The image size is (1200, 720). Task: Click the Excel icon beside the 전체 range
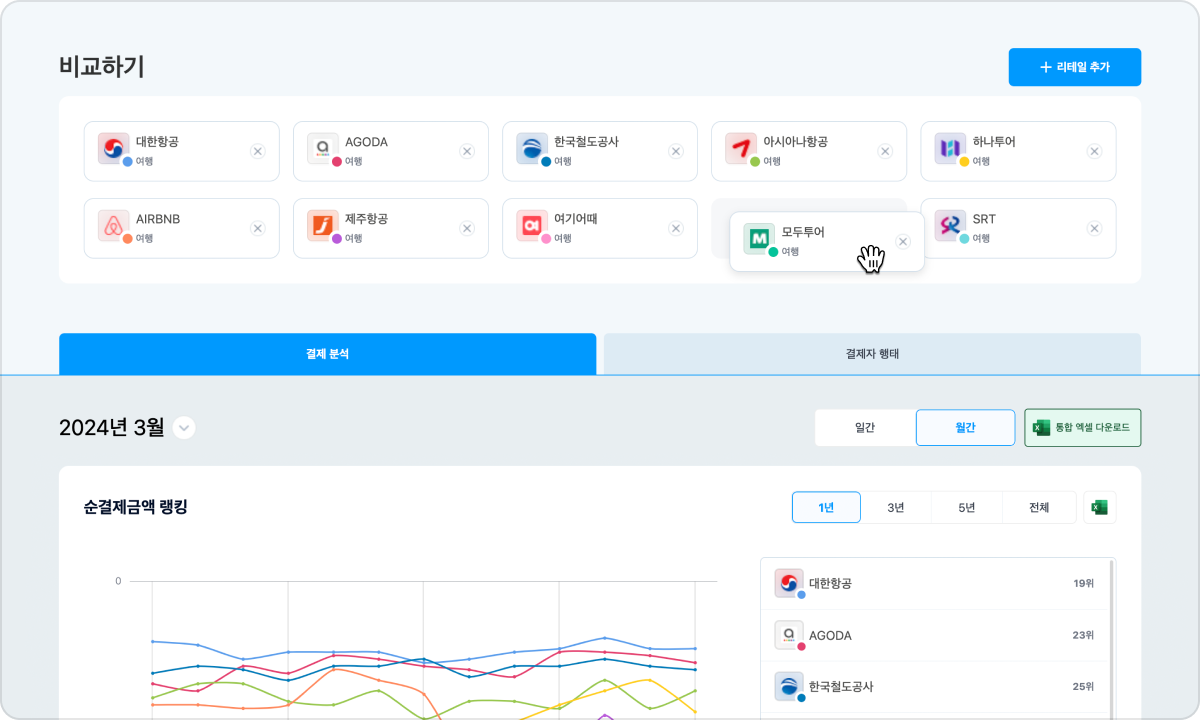point(1099,507)
